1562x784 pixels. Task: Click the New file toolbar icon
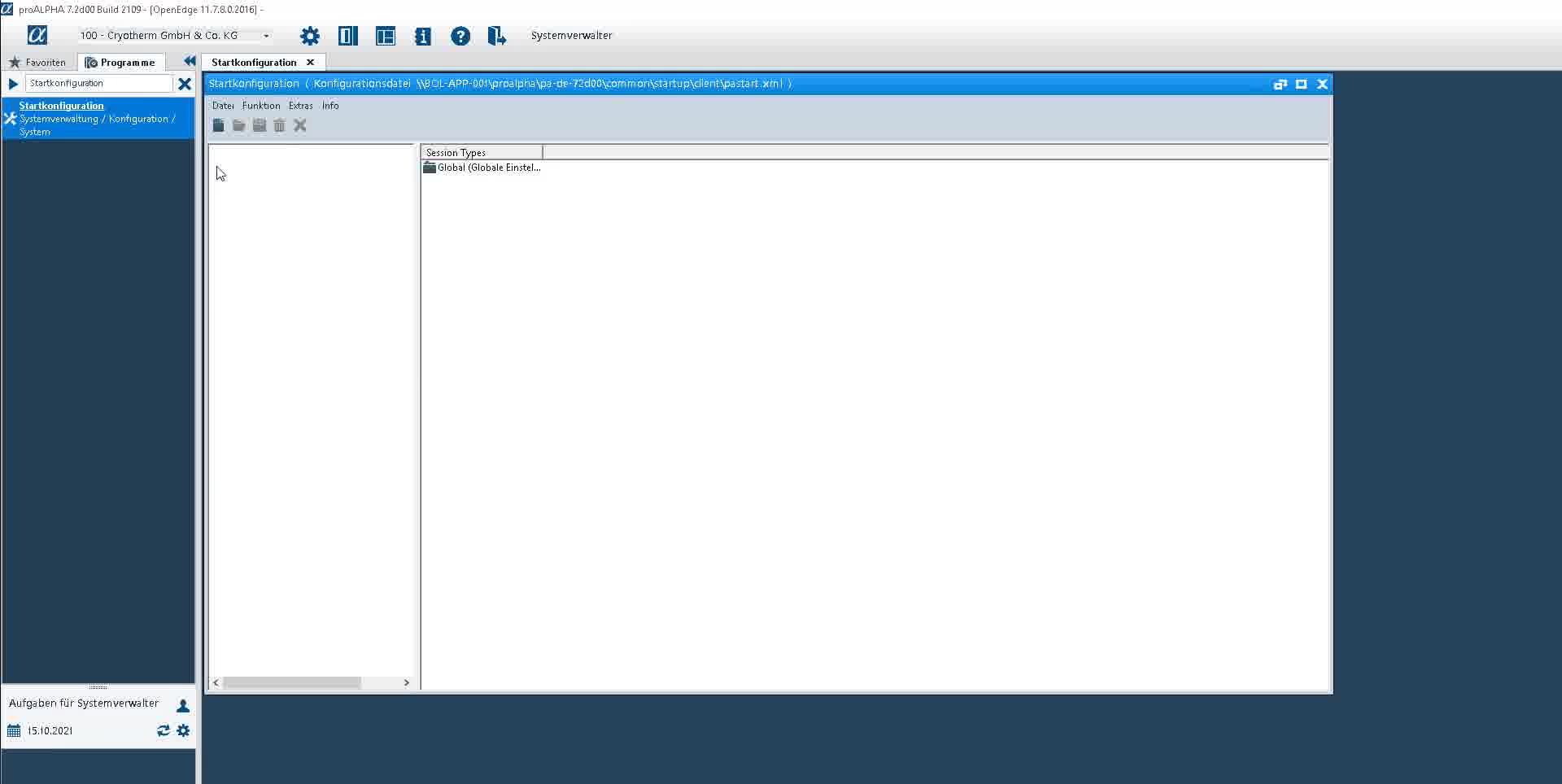[218, 125]
